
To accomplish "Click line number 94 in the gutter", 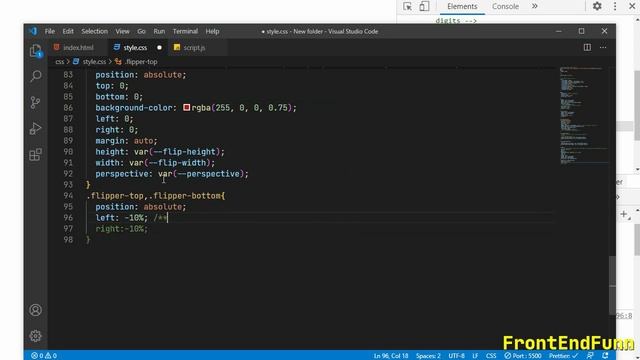I will 68,196.
